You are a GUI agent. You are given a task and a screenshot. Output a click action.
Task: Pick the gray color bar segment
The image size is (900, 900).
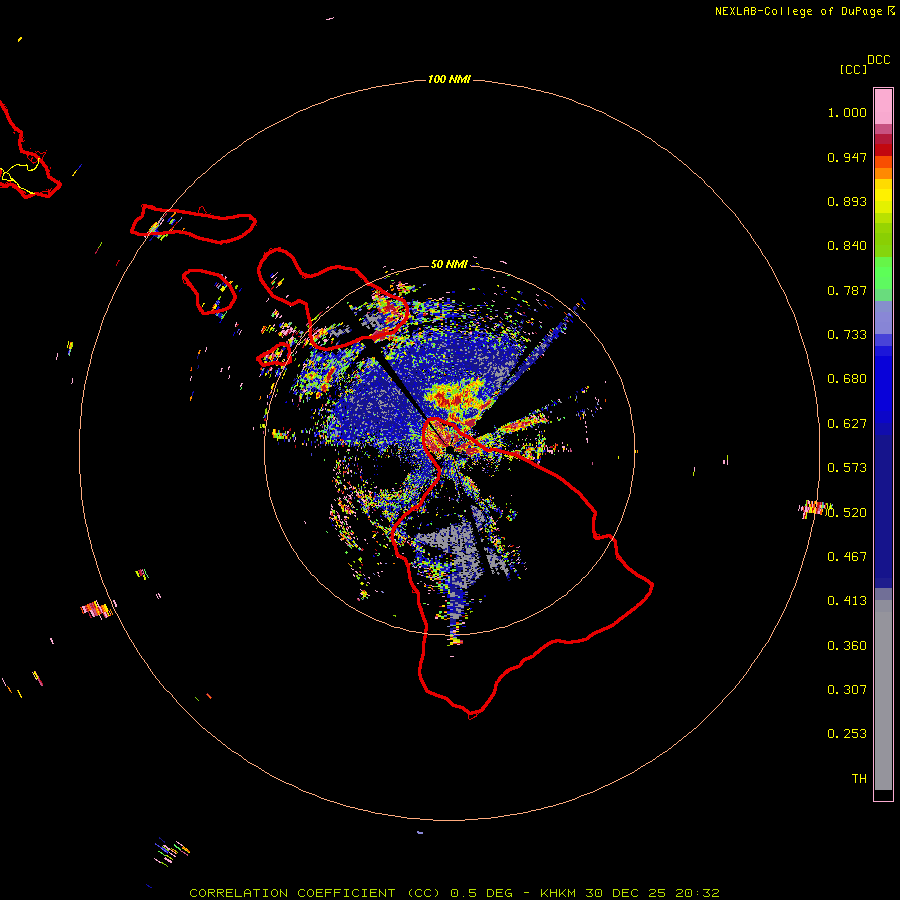coord(883,695)
